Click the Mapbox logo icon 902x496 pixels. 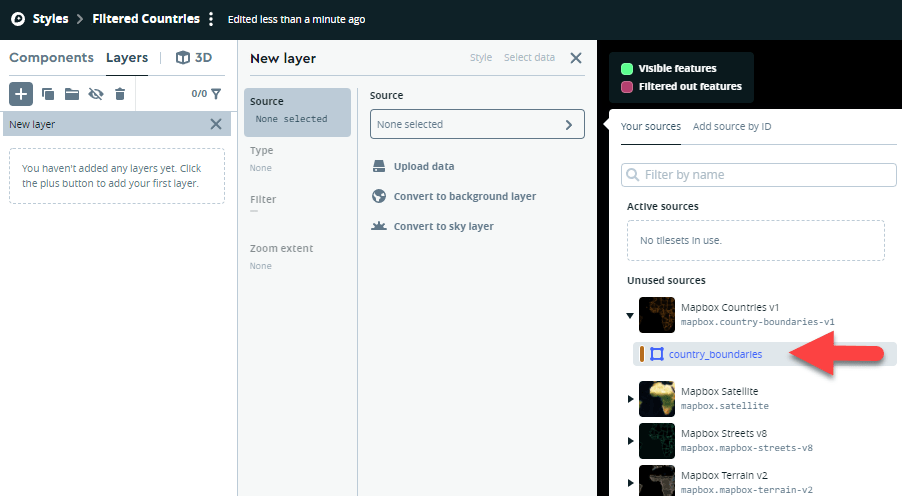(17, 19)
